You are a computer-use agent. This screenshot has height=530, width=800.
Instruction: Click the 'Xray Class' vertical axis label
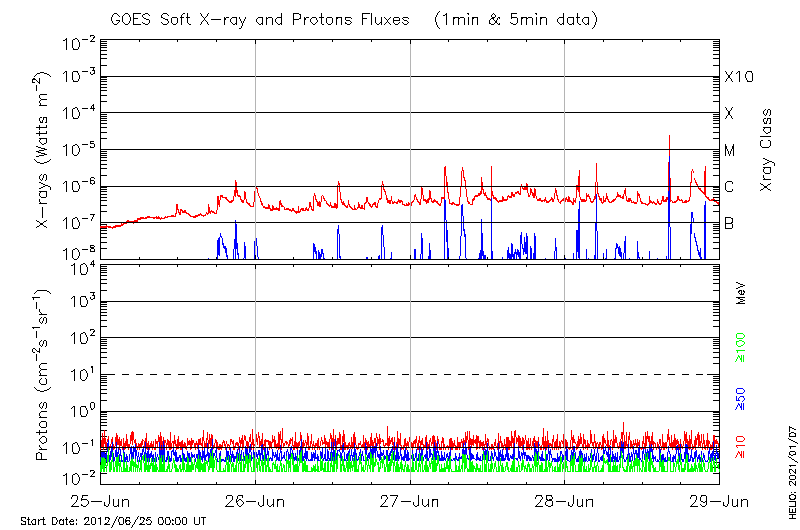click(768, 150)
